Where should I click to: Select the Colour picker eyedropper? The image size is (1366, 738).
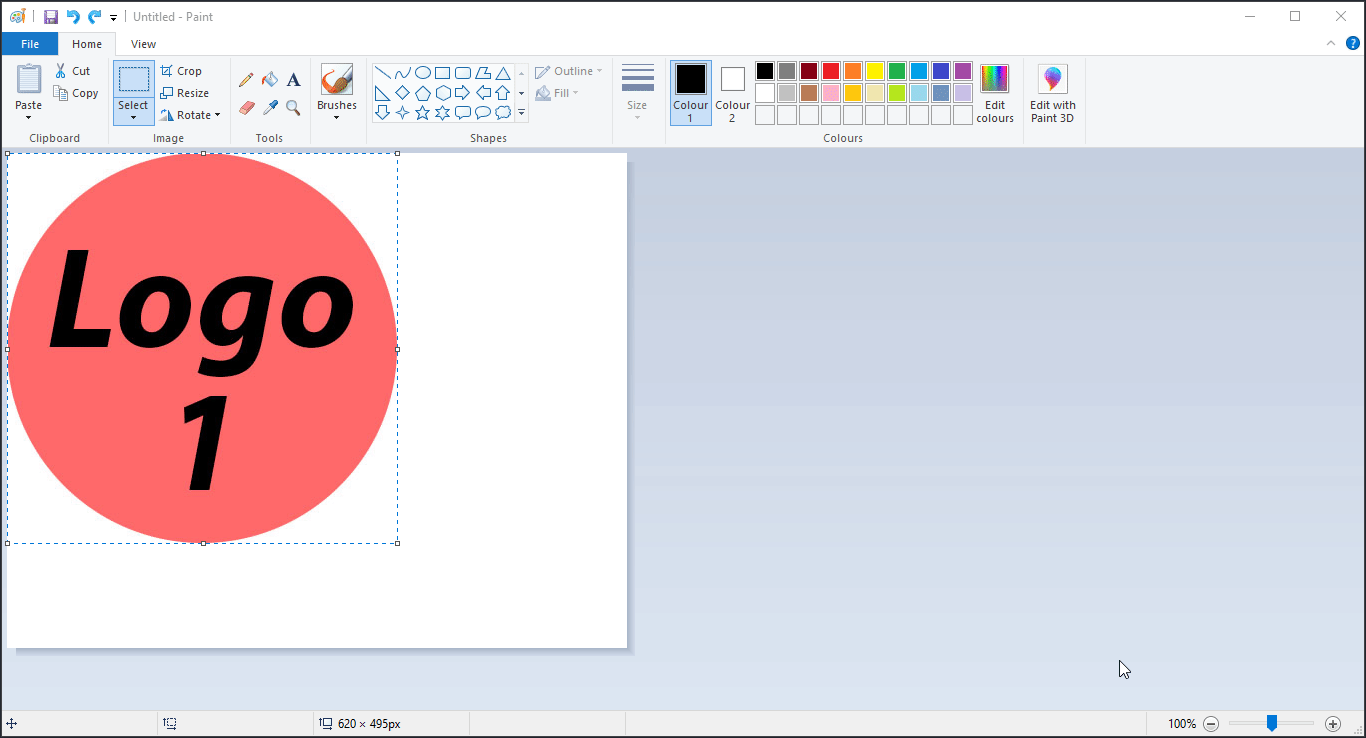(x=270, y=107)
